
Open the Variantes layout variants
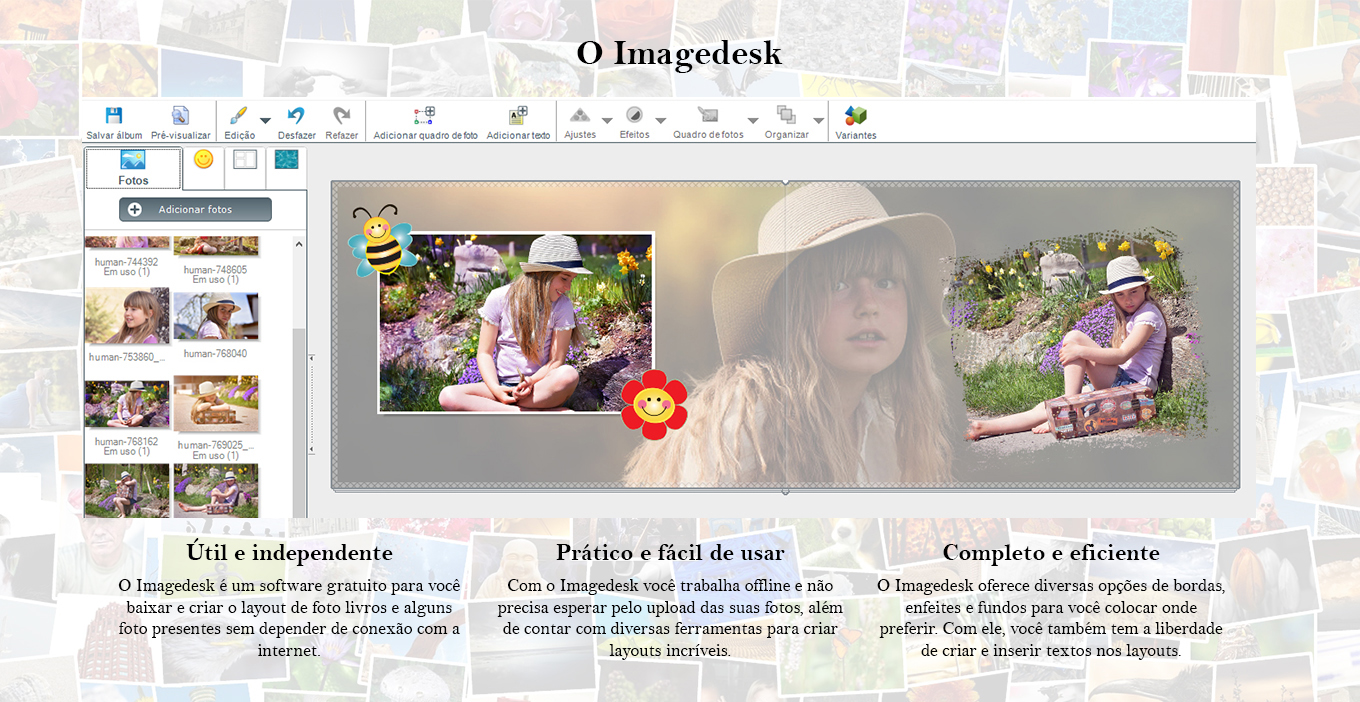[856, 123]
